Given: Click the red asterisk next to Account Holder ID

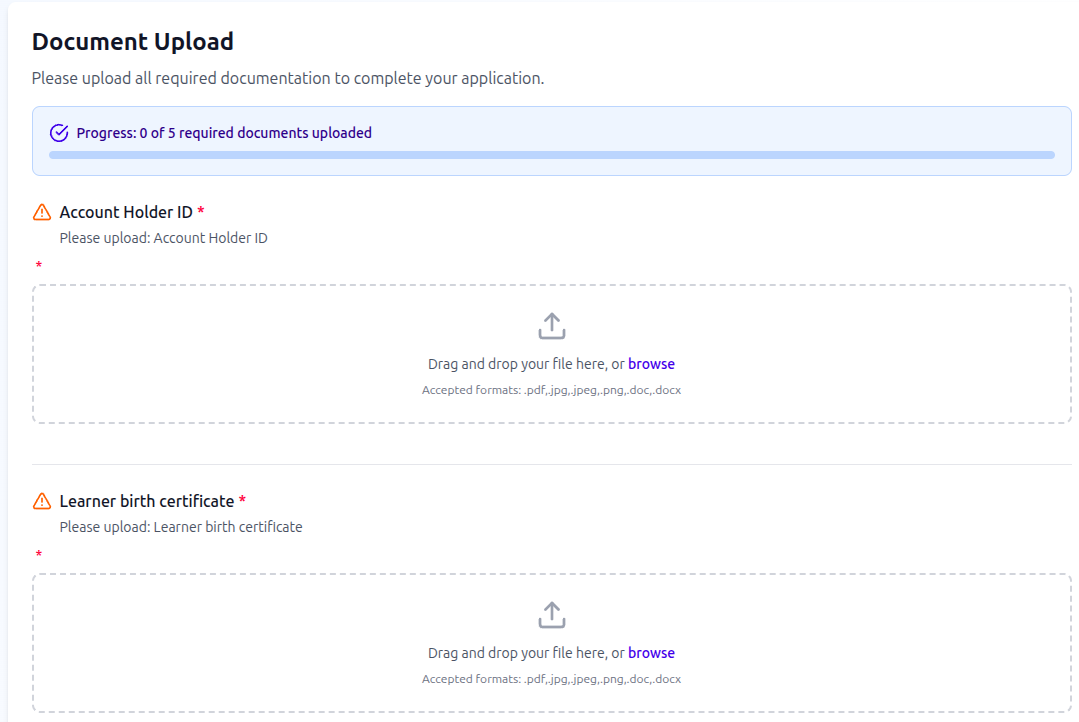Looking at the screenshot, I should [201, 211].
